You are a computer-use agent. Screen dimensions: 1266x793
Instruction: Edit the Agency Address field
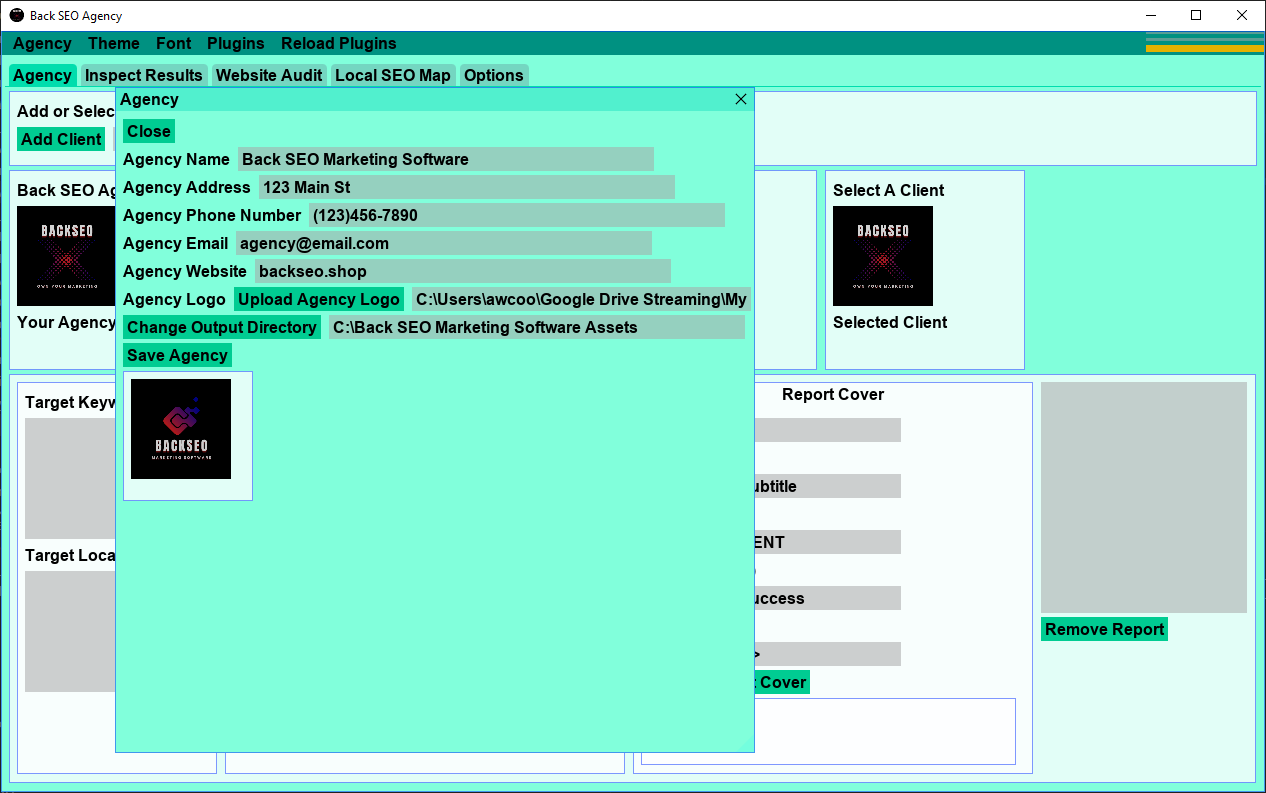coord(467,187)
